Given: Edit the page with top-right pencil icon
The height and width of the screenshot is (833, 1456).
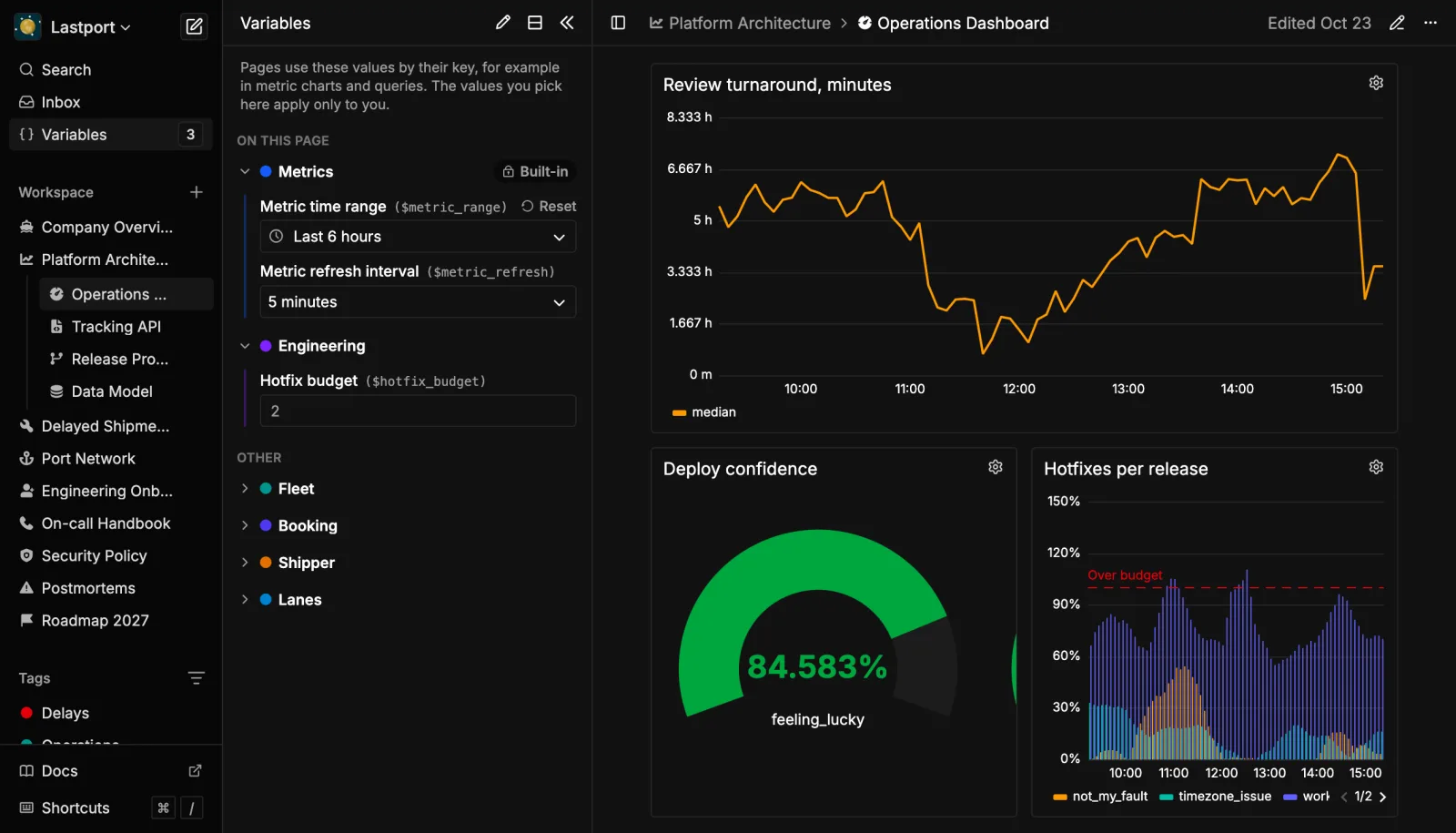Looking at the screenshot, I should tap(1397, 23).
